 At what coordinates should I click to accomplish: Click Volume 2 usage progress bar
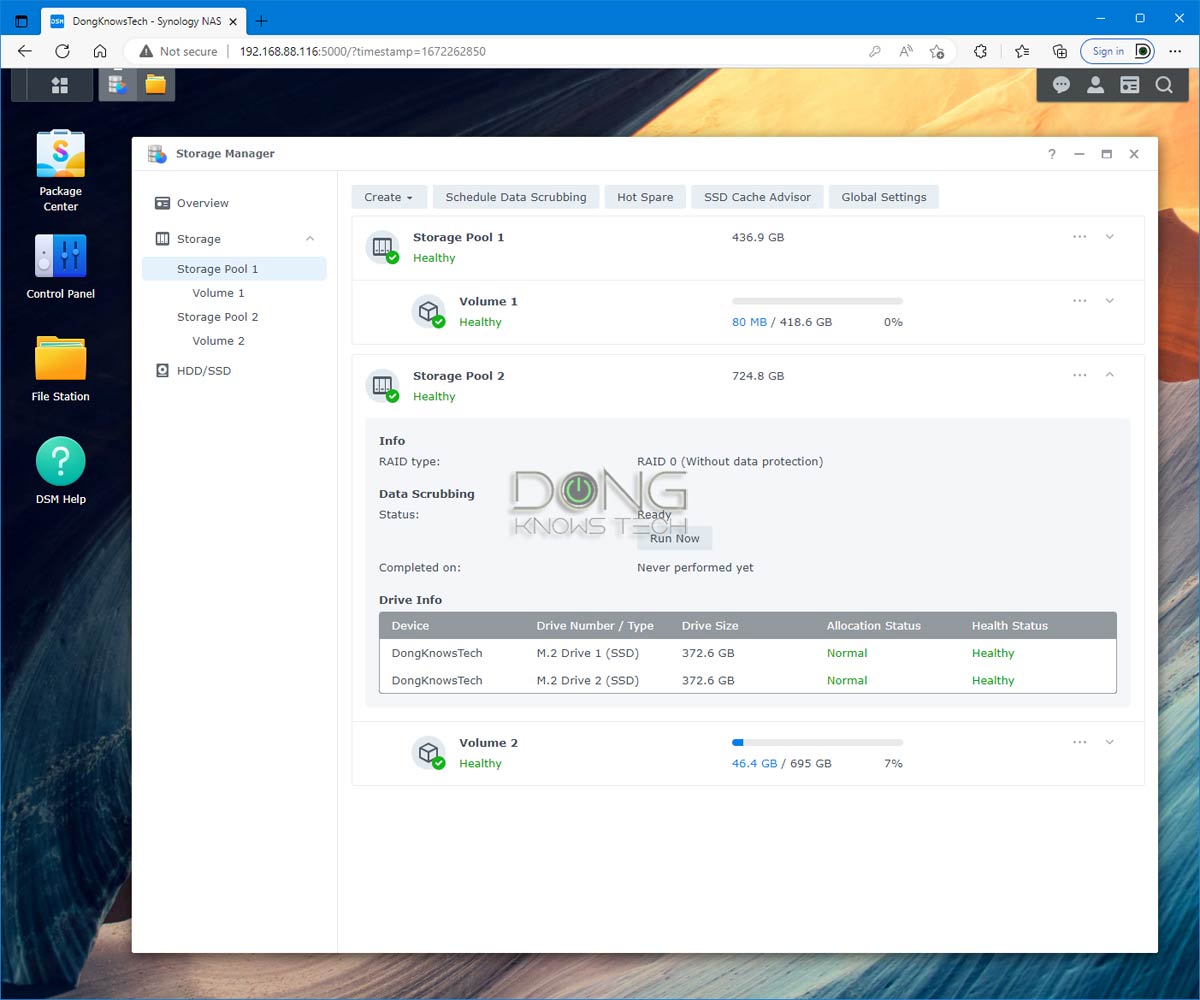pos(817,743)
